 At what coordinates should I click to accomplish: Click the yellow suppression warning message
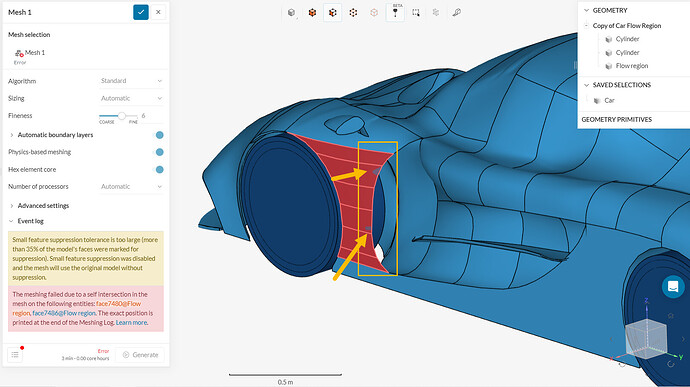tap(86, 258)
